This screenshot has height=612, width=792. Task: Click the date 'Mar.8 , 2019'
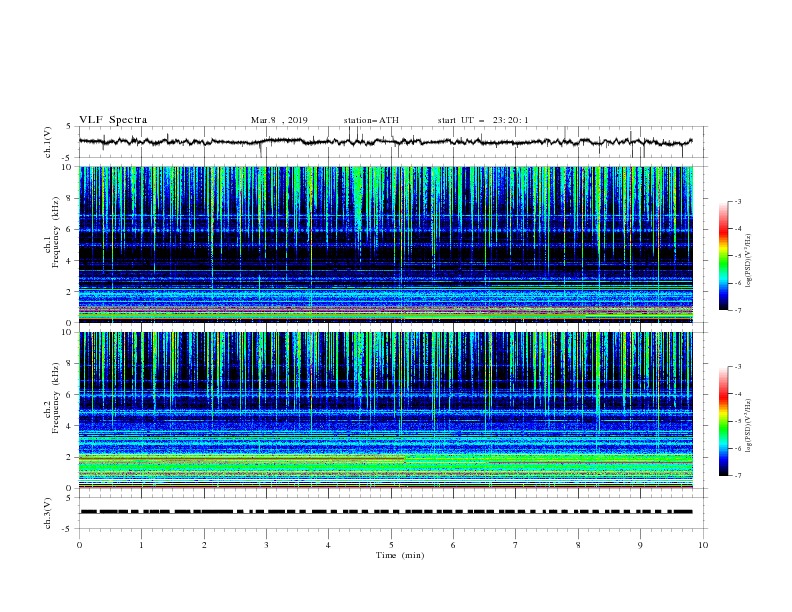tap(279, 120)
